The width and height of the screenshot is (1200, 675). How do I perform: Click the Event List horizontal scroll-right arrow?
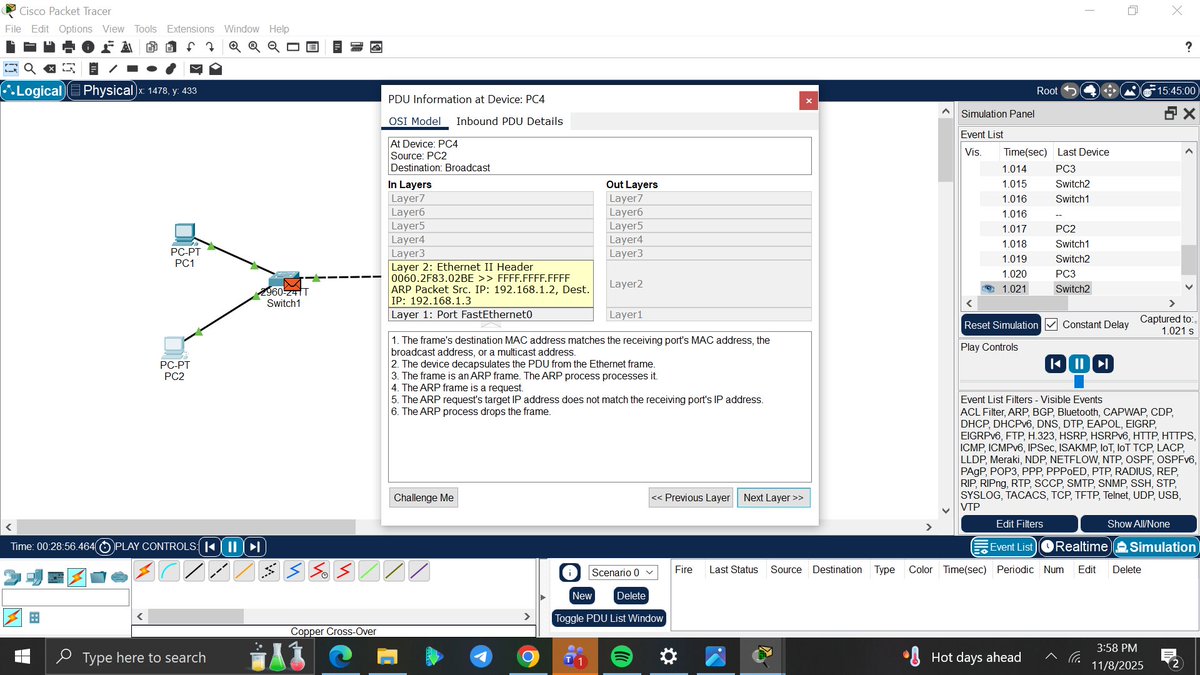click(1173, 302)
